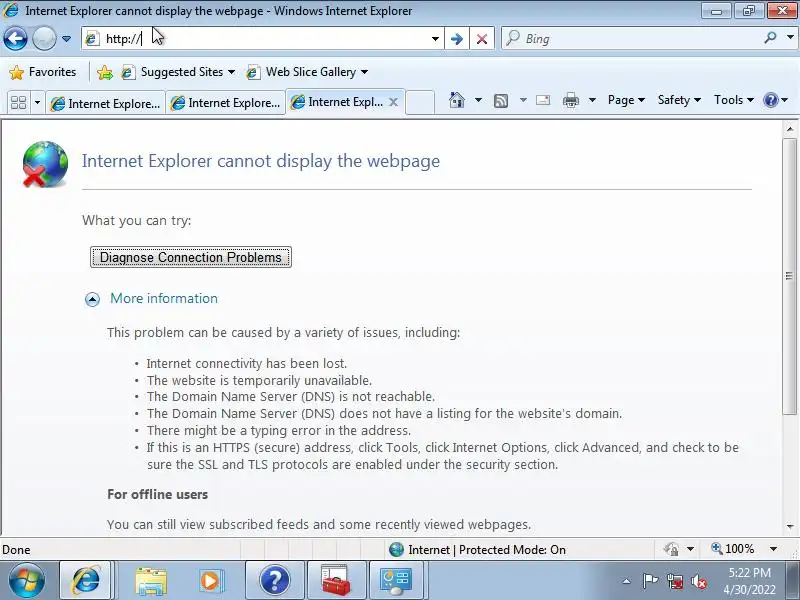This screenshot has width=800, height=600.
Task: Open the Print options dropdown arrow
Action: [x=592, y=100]
